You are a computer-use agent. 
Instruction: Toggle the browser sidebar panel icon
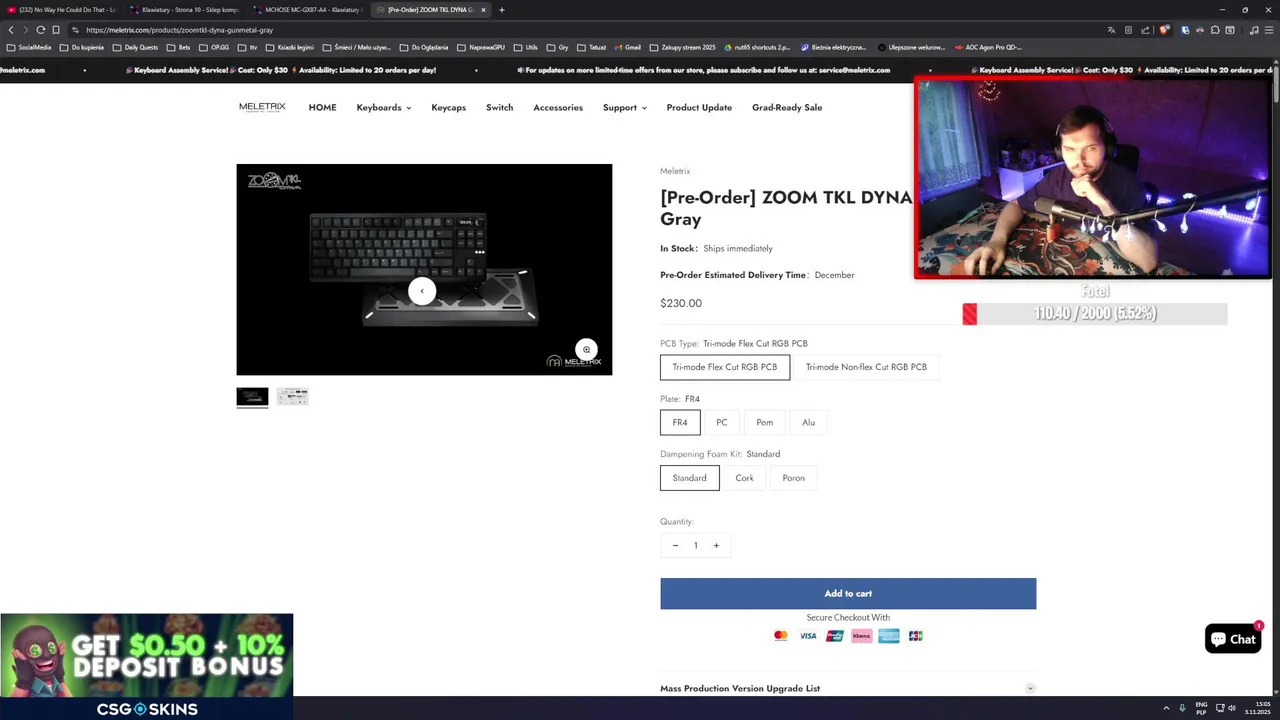click(1230, 30)
